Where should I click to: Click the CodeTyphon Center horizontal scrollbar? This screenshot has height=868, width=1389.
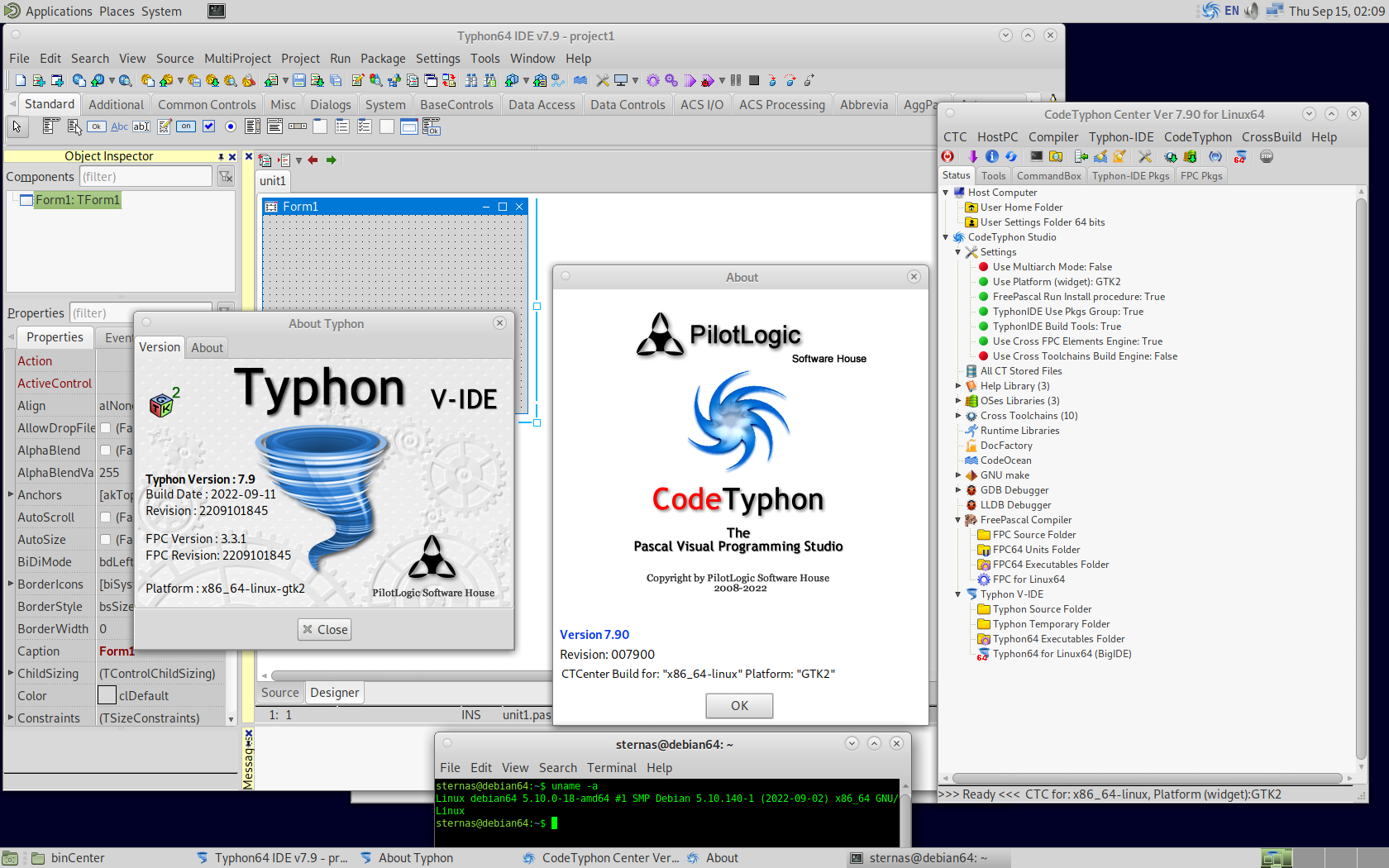click(1147, 779)
